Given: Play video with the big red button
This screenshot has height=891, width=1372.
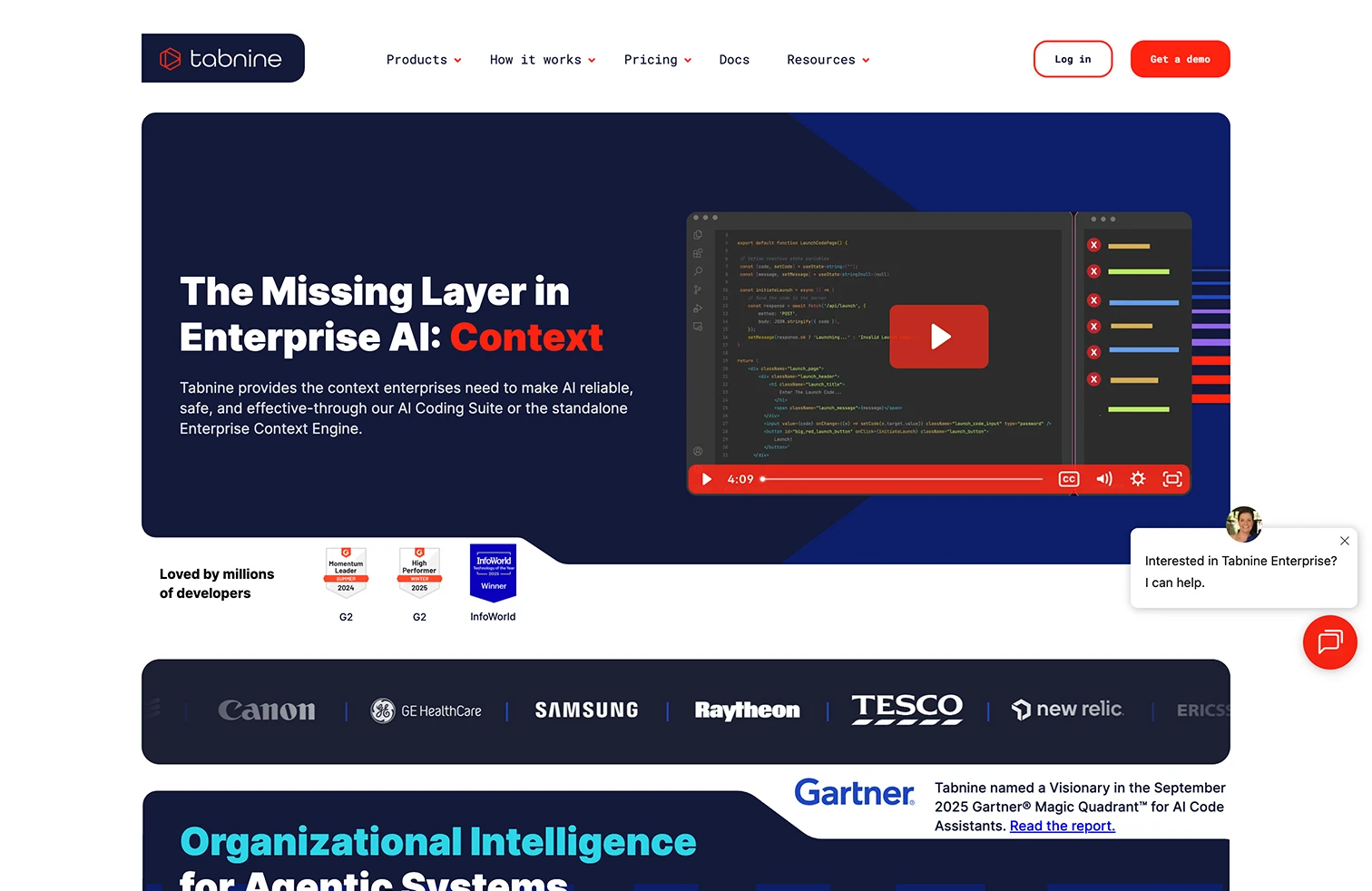Looking at the screenshot, I should click(x=938, y=337).
